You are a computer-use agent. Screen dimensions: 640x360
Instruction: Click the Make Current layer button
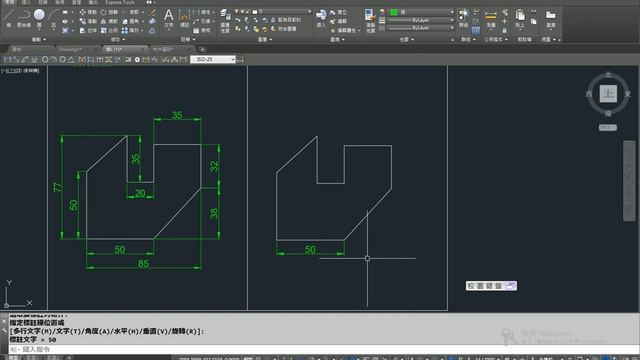click(286, 20)
